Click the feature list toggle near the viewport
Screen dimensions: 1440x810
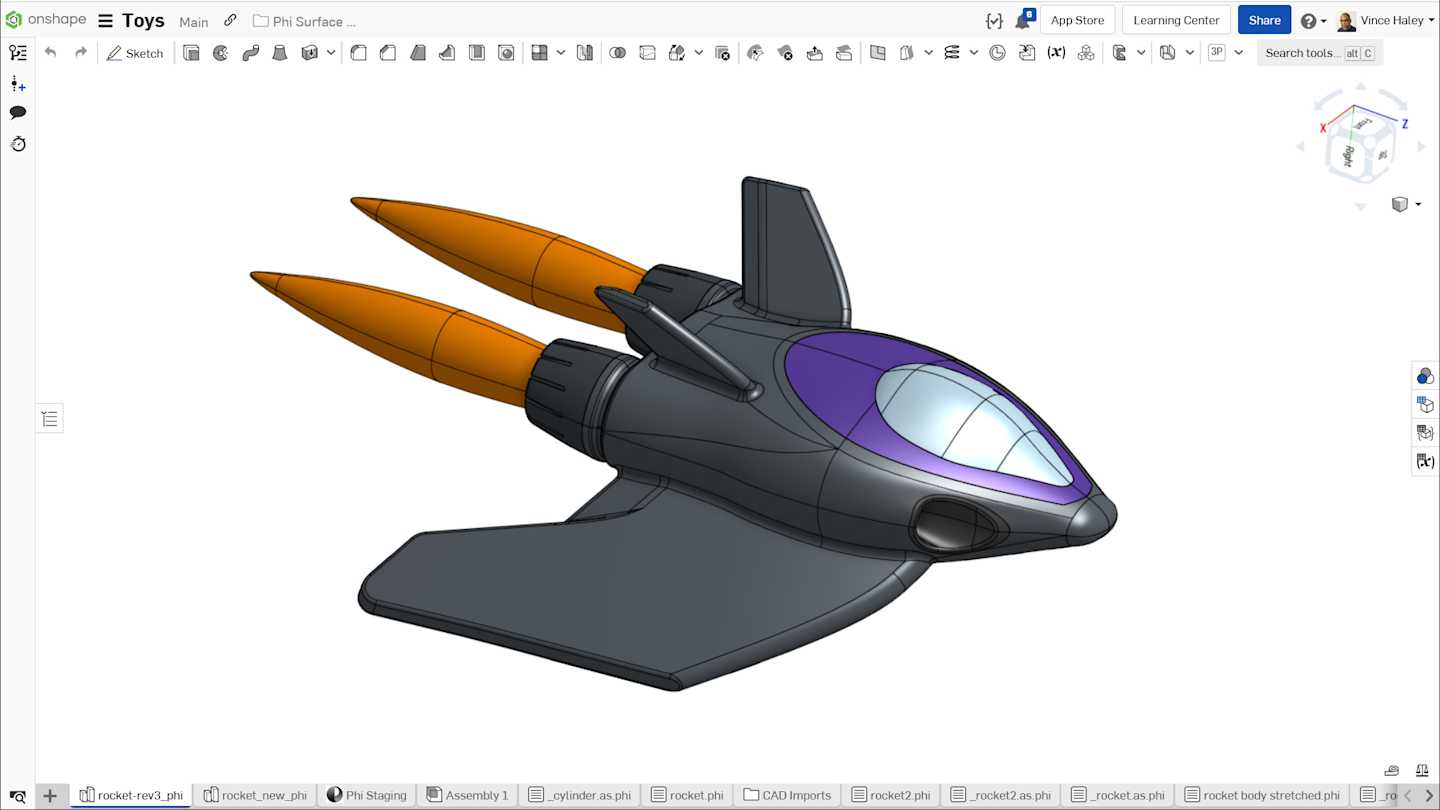point(49,418)
